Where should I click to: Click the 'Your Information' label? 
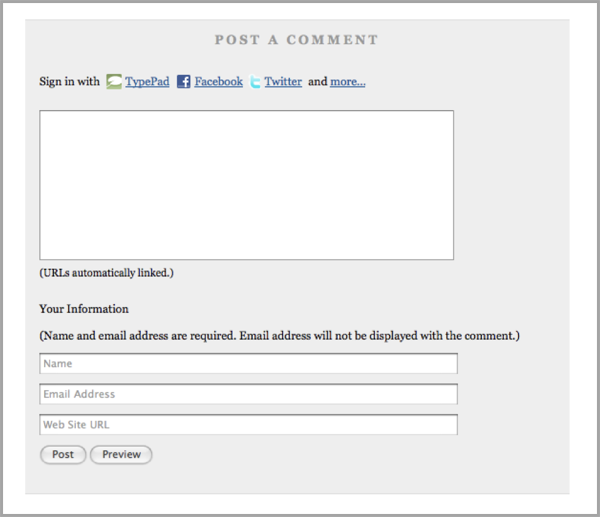click(x=84, y=309)
